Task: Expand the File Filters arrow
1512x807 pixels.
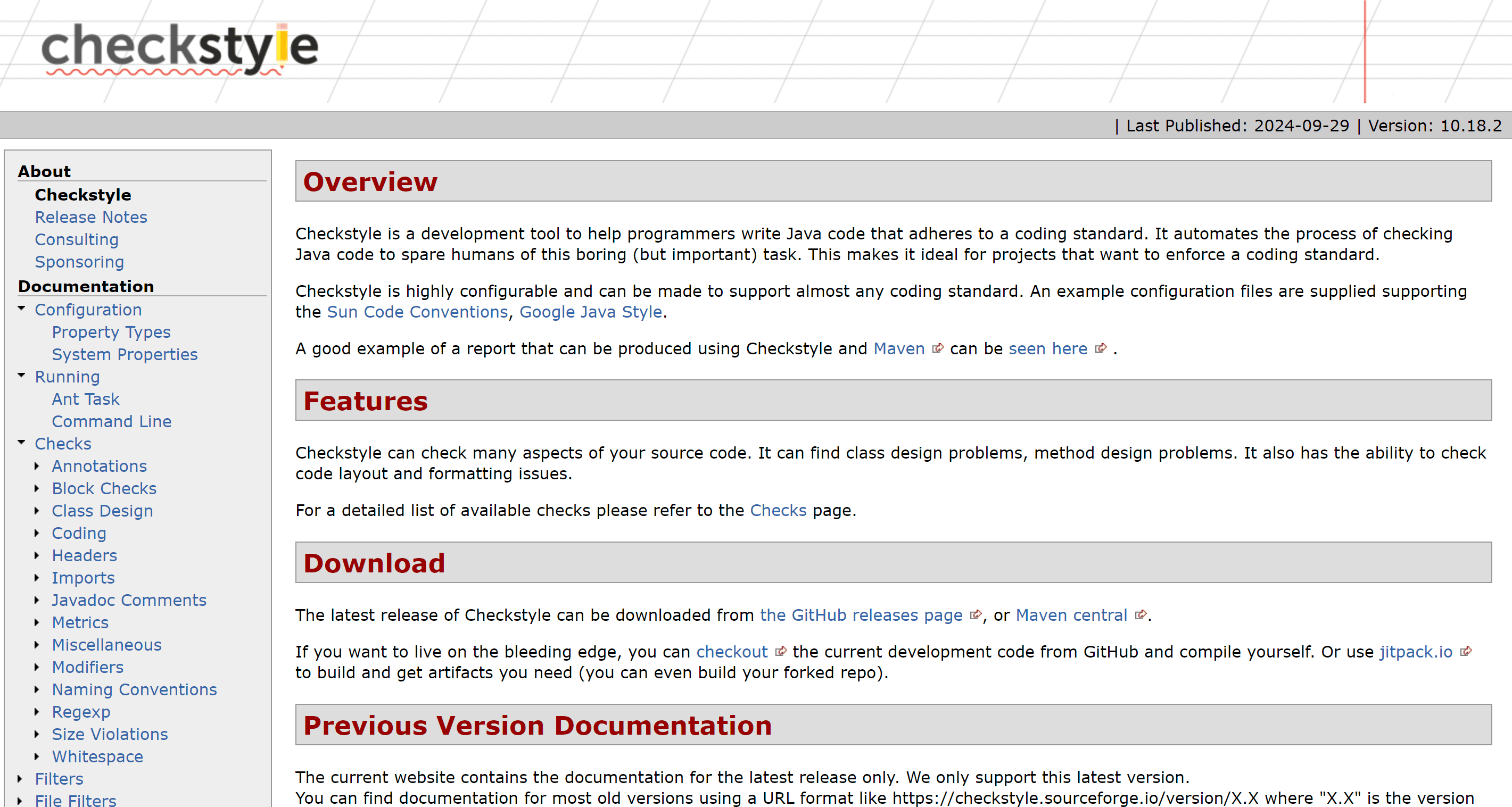Action: (x=20, y=801)
